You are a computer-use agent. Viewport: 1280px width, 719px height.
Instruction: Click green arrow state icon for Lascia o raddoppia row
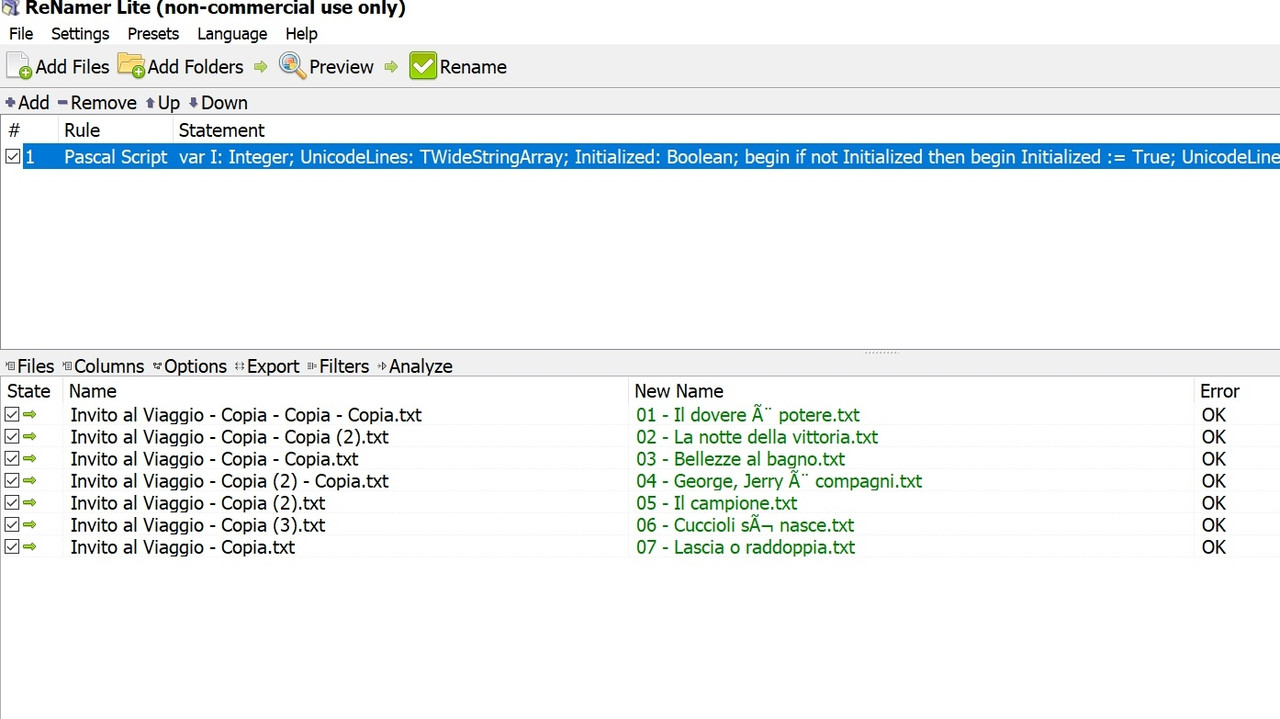tap(29, 546)
